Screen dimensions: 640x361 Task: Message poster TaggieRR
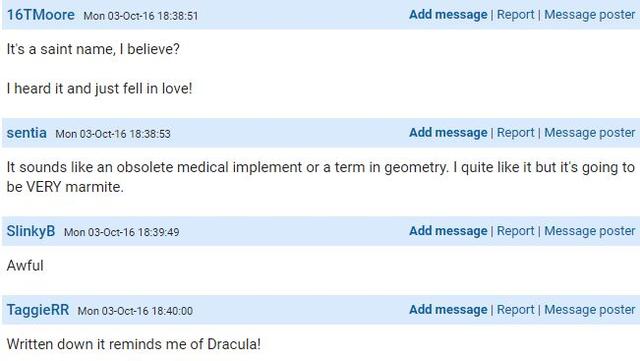pos(589,310)
